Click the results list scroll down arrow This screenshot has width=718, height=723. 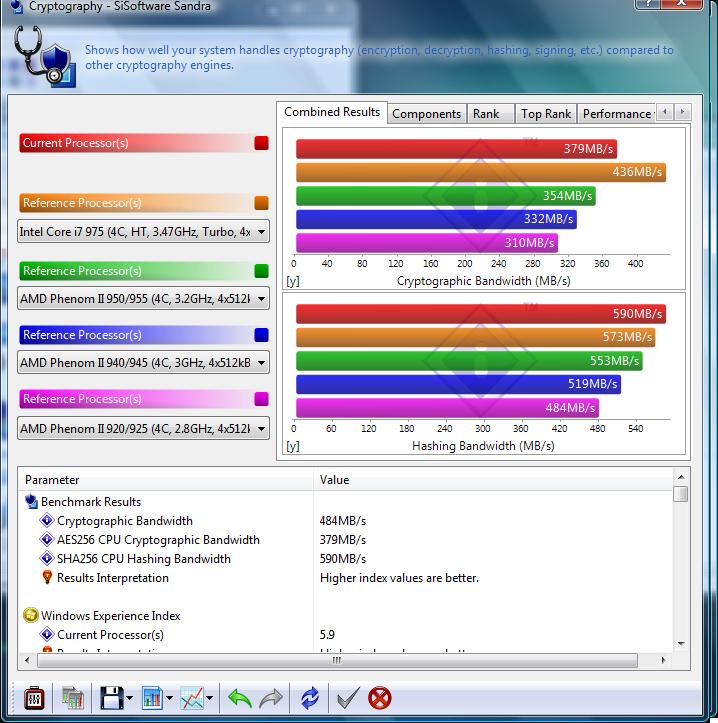click(681, 644)
